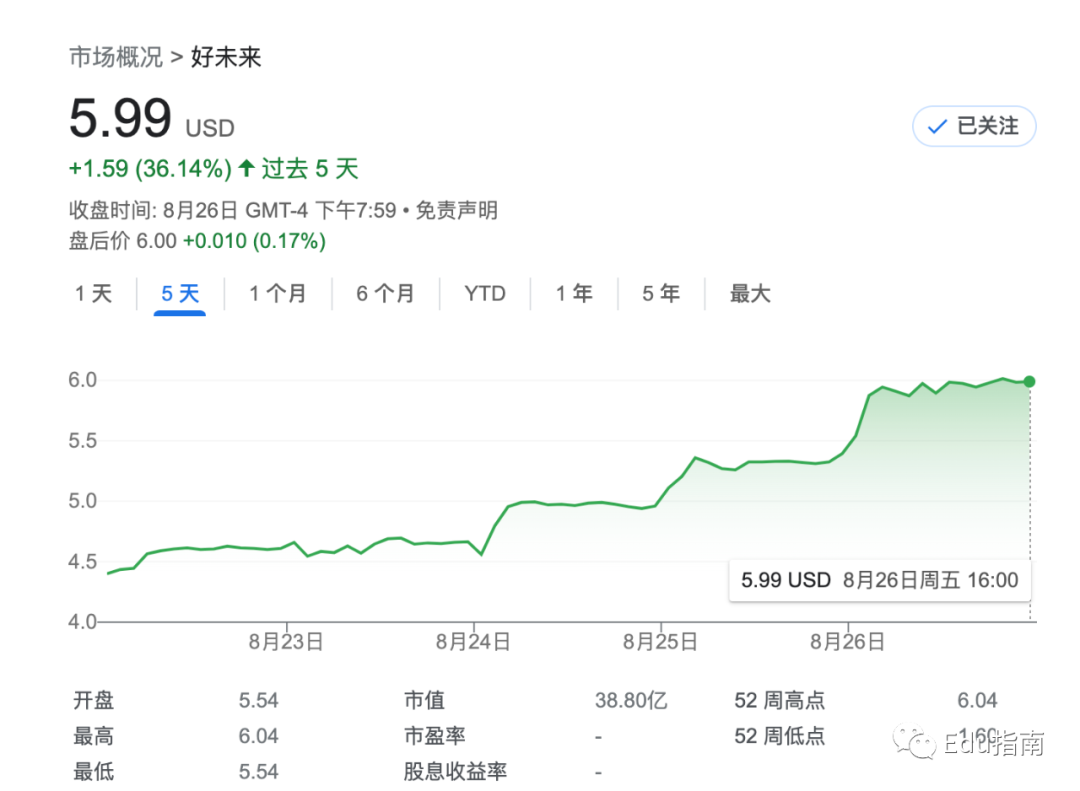
Task: Click the 5.99 USD price tooltip
Action: pos(880,580)
